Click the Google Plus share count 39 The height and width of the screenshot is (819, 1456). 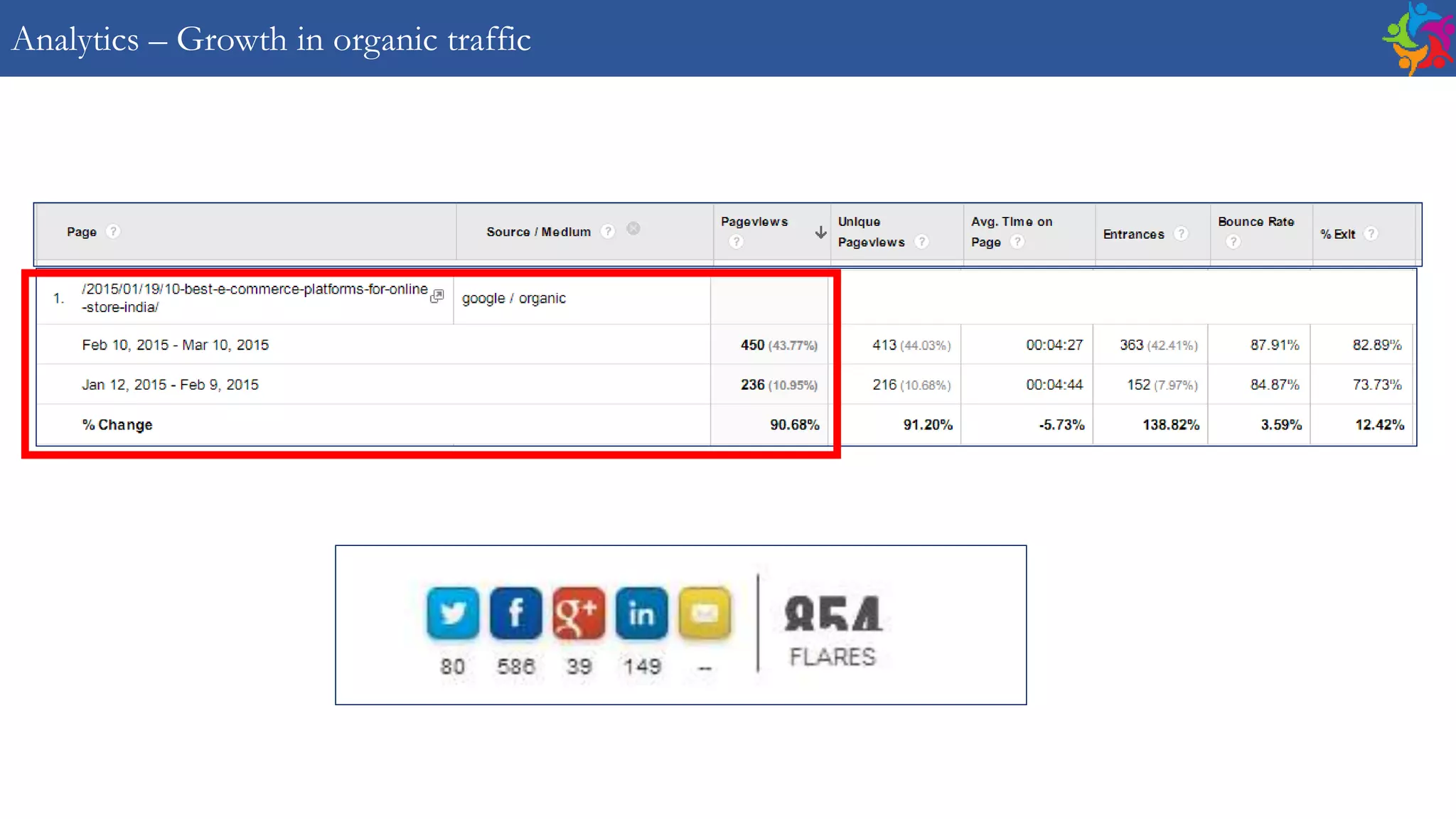(579, 666)
